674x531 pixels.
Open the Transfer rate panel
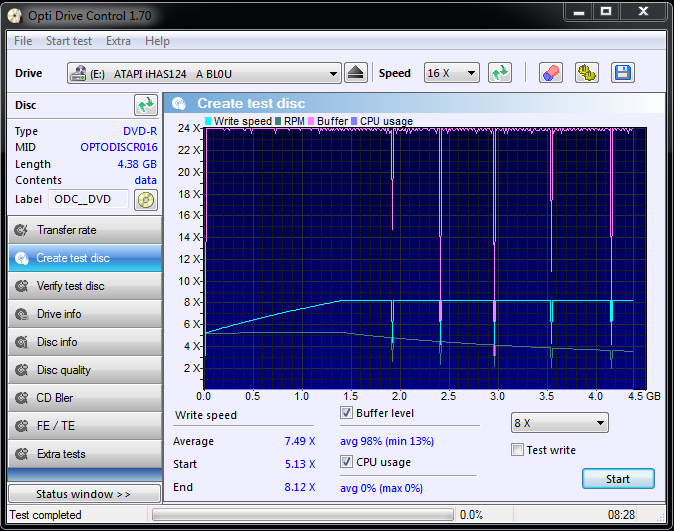click(85, 230)
